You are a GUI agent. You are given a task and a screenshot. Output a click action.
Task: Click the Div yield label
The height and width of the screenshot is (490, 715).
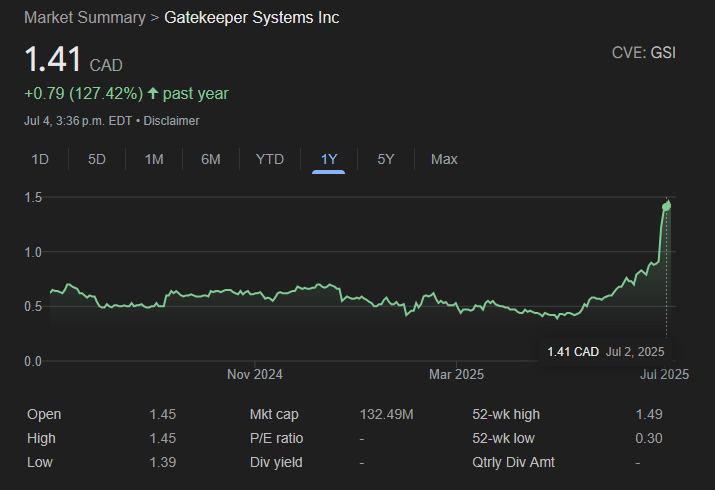pos(276,462)
